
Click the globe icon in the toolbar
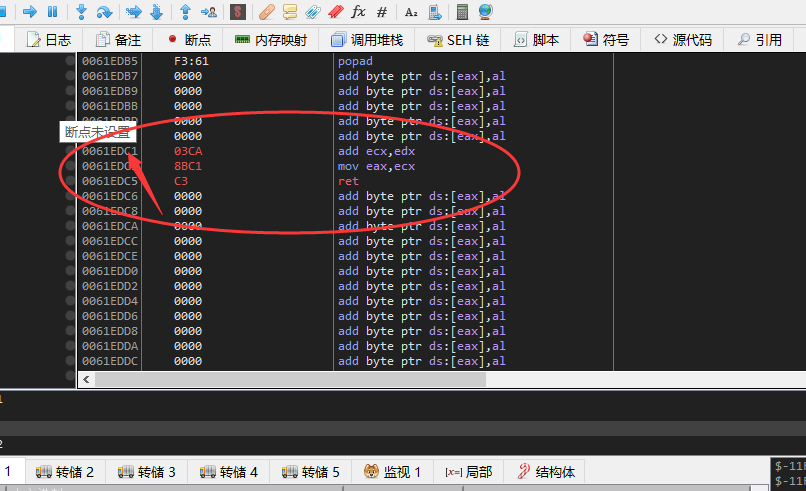485,11
